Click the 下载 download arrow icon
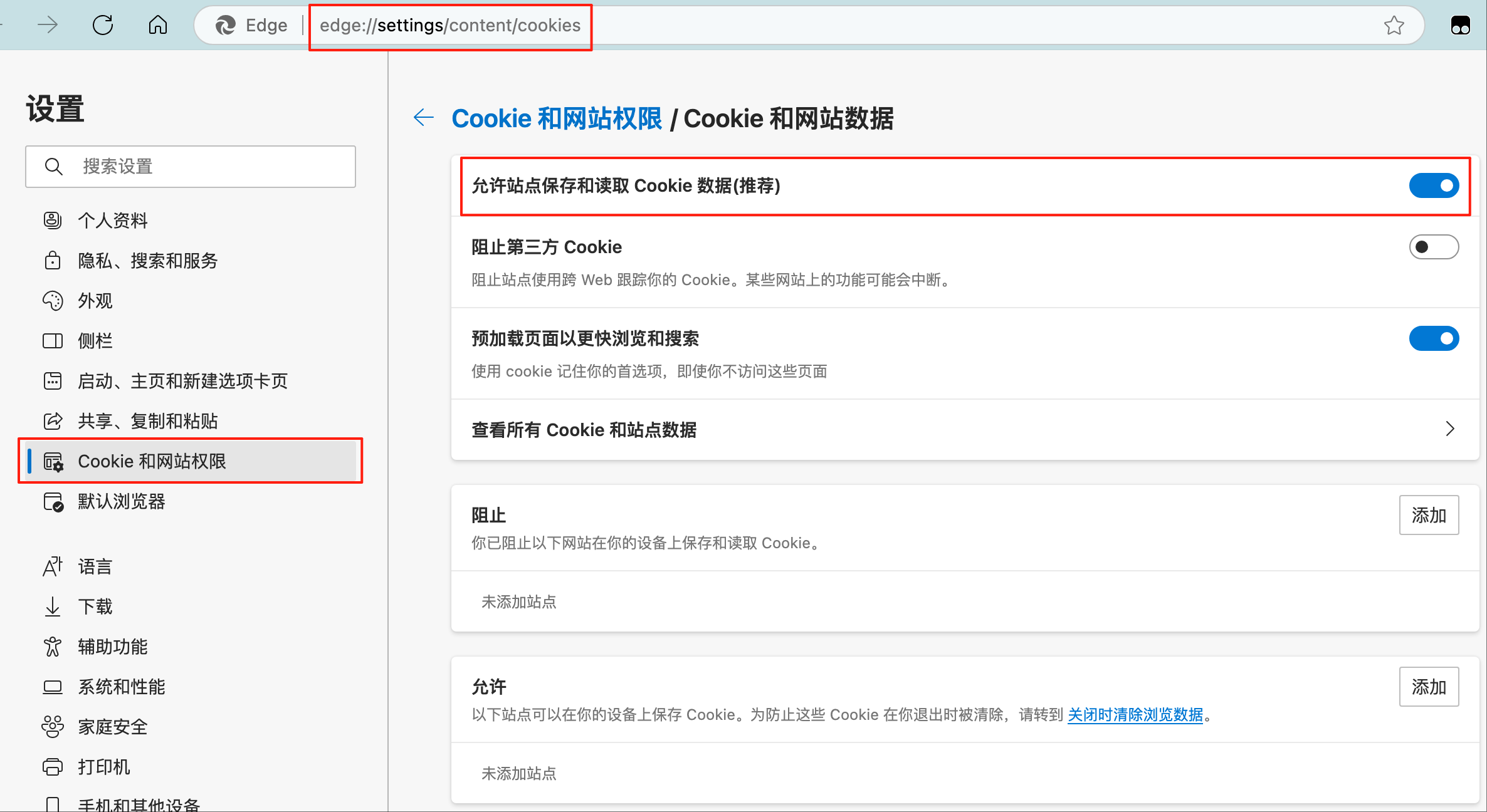Image resolution: width=1487 pixels, height=812 pixels. click(x=53, y=606)
